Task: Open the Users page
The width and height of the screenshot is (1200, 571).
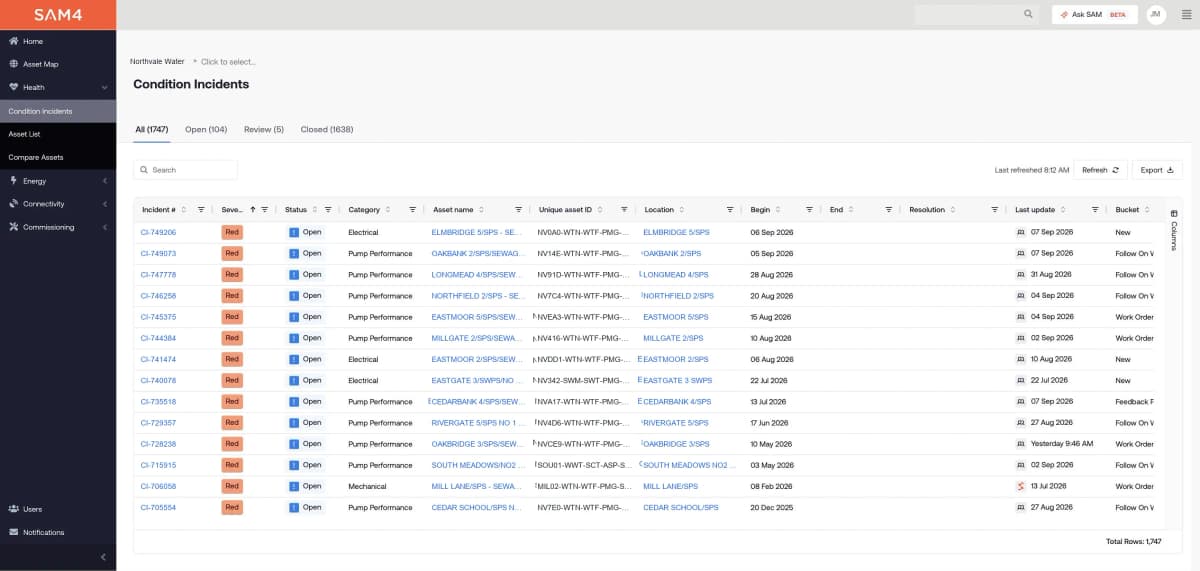Action: (x=32, y=509)
